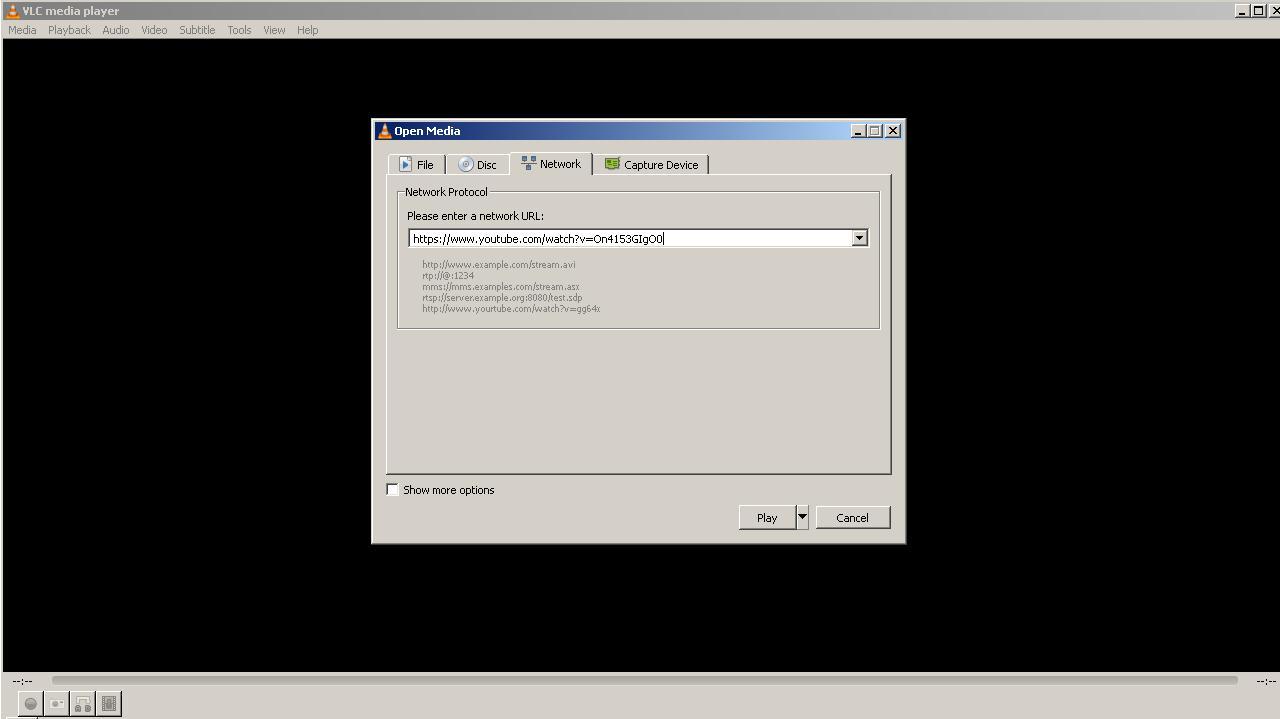Open the Video menu
Screen dimensions: 1280x719
pos(154,30)
